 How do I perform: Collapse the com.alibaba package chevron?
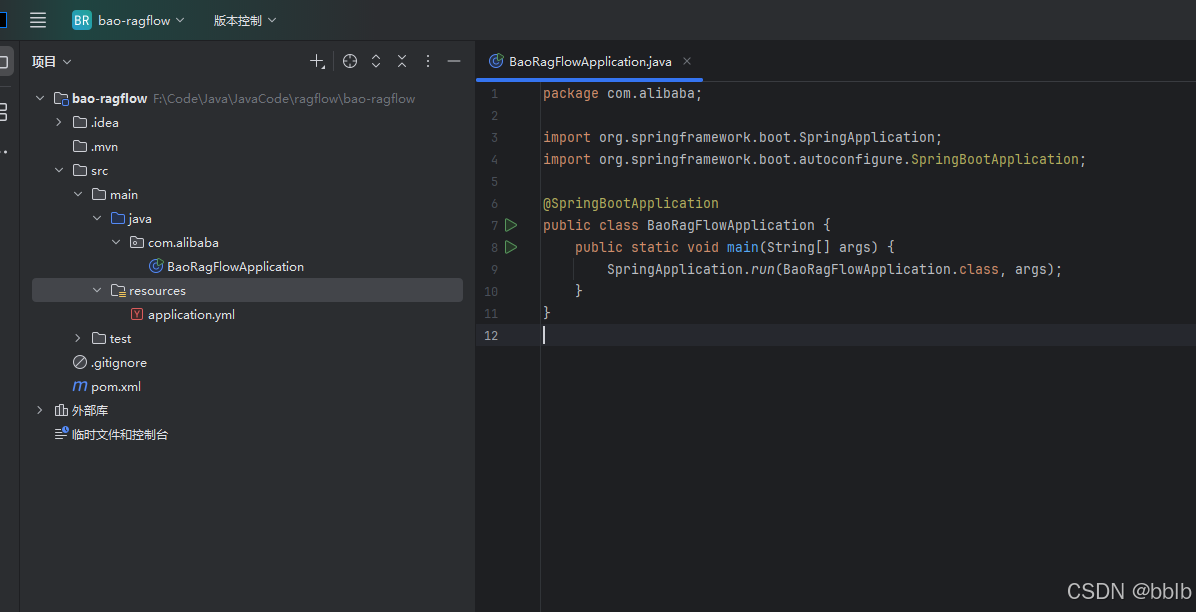pos(116,243)
